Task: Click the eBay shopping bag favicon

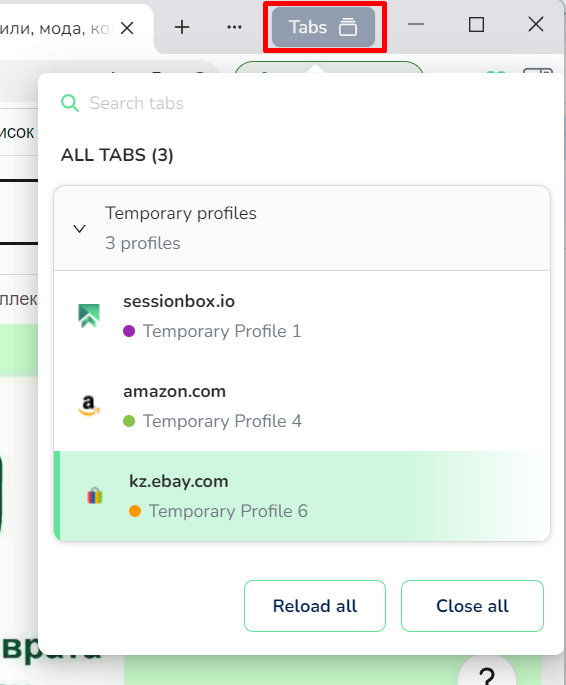Action: pyautogui.click(x=95, y=496)
